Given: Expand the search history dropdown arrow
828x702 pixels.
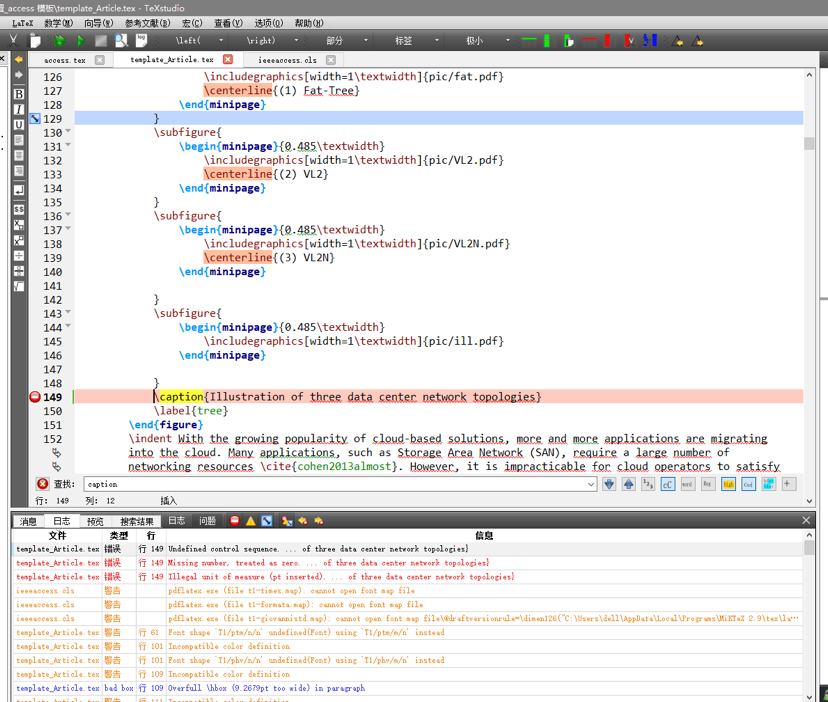Looking at the screenshot, I should click(591, 484).
